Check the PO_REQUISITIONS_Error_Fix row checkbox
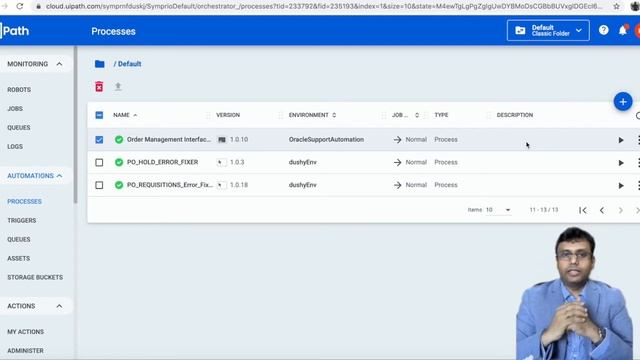Screen dimensions: 640x360 point(99,185)
